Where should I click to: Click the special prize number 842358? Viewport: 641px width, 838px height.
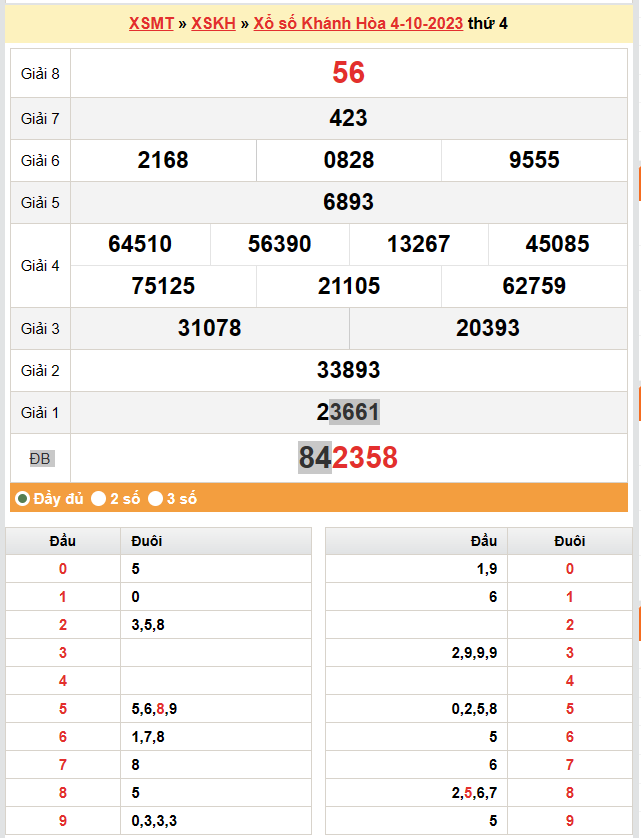coord(348,458)
